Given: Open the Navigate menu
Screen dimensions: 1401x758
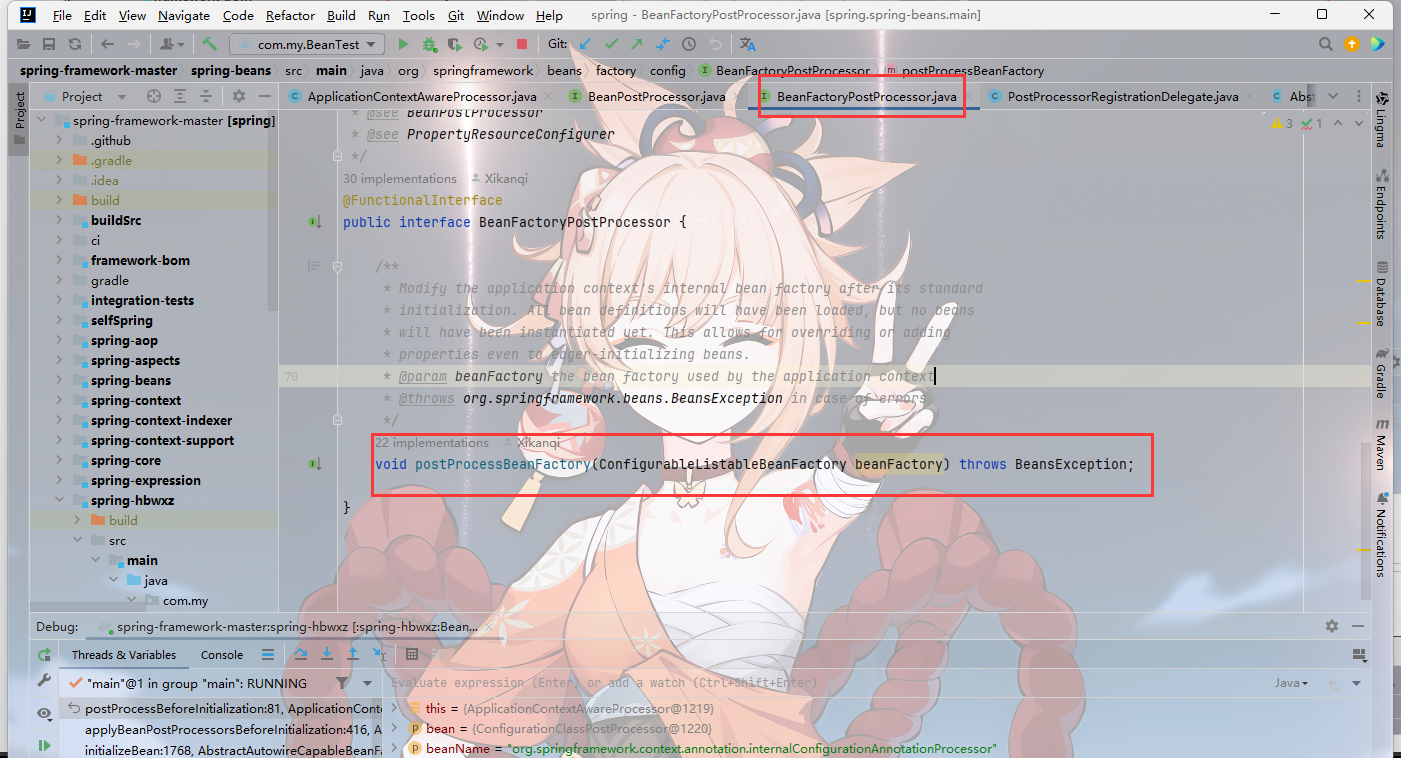Looking at the screenshot, I should (183, 16).
